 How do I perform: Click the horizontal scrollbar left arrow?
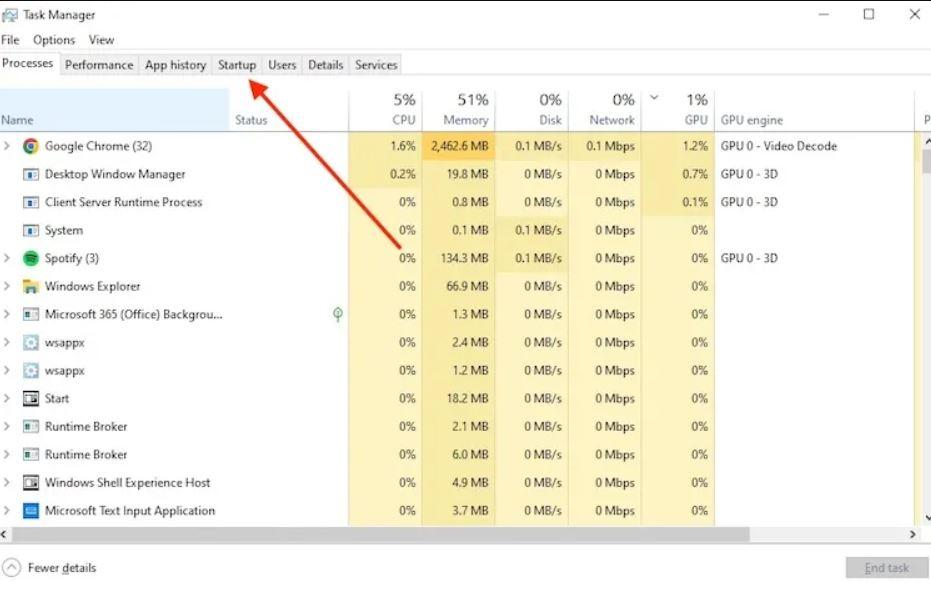4,534
